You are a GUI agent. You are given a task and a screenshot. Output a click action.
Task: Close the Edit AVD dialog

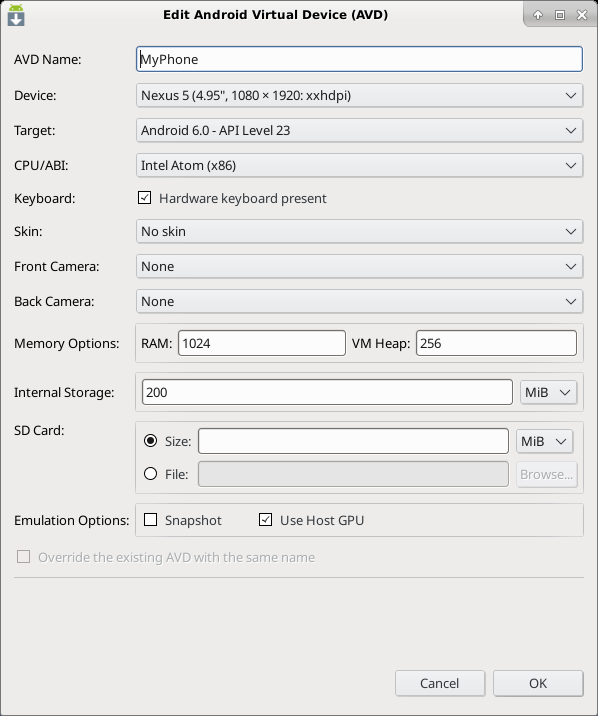tap(582, 15)
